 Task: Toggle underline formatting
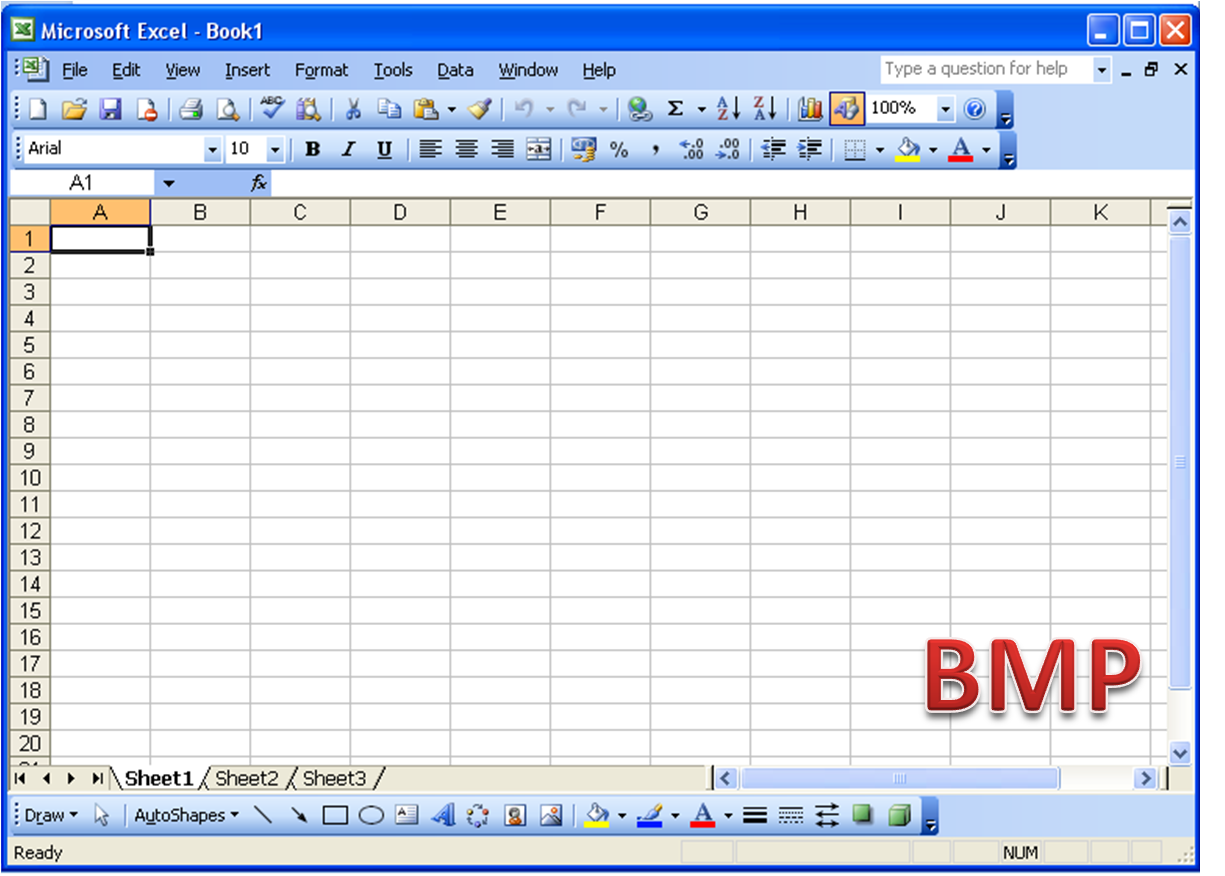384,150
